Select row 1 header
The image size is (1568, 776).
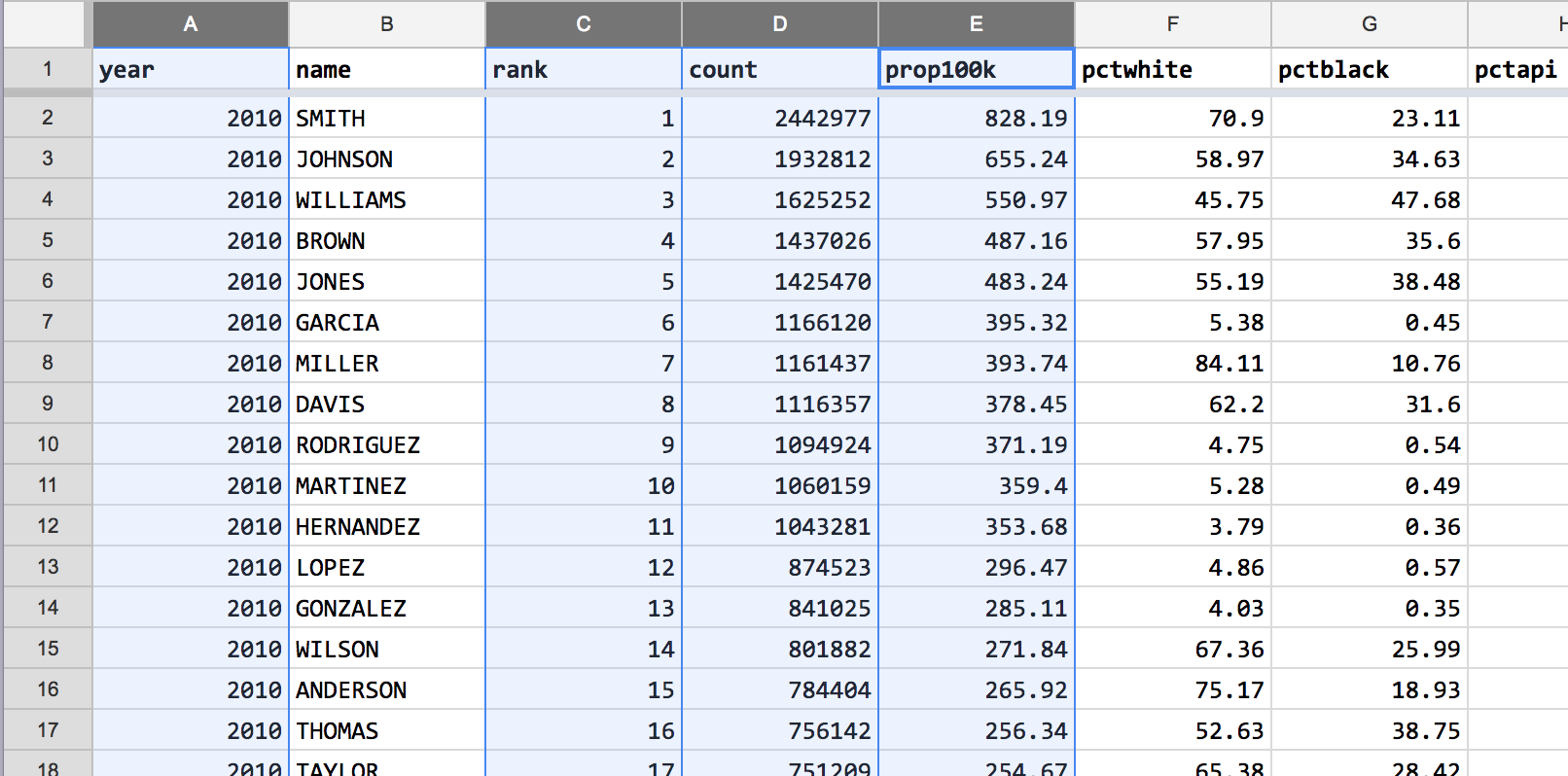click(47, 69)
